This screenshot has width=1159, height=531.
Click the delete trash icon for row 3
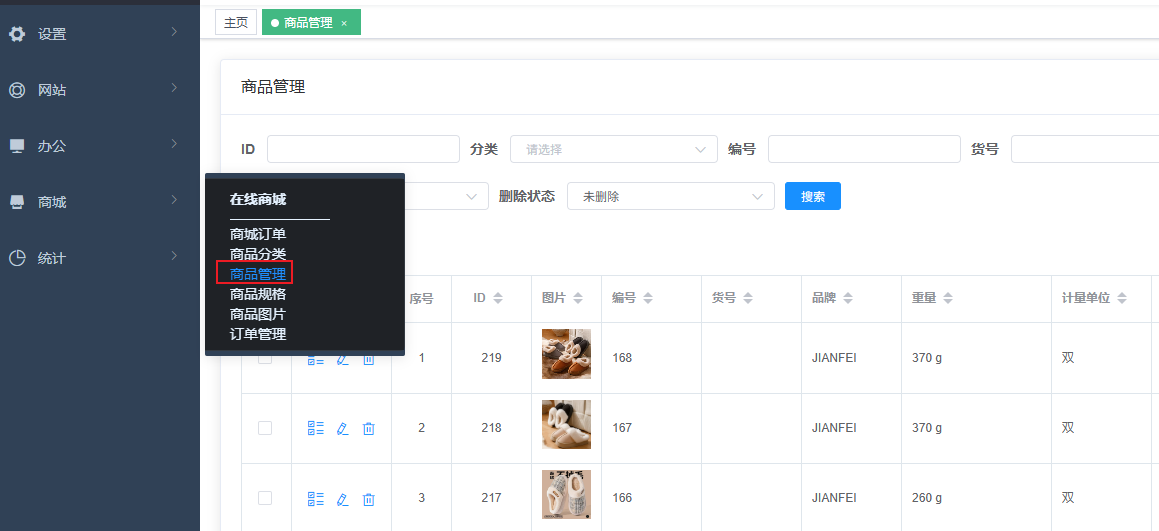tap(368, 498)
